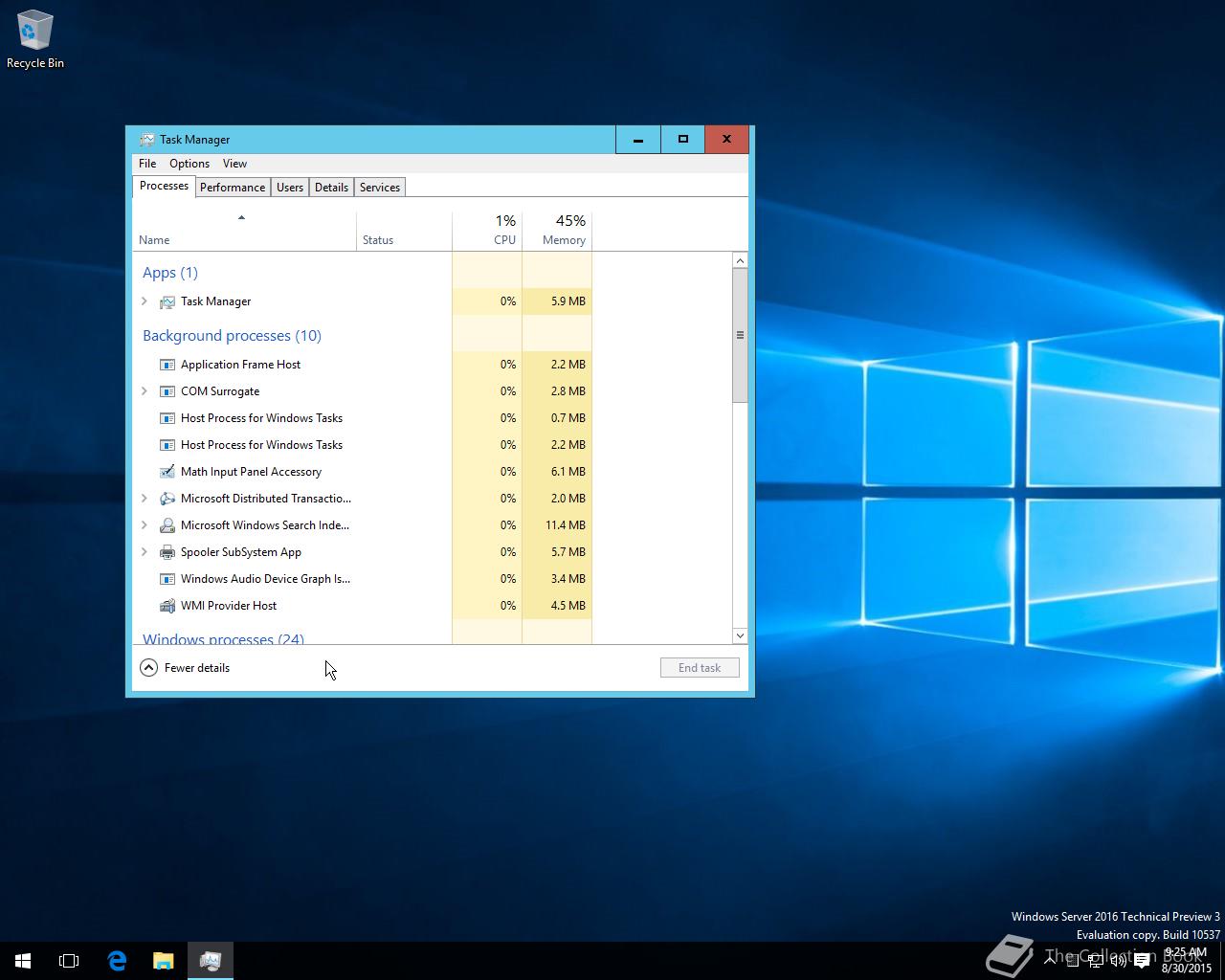Open the Recycle Bin desktop icon
The height and width of the screenshot is (980, 1225).
35,40
